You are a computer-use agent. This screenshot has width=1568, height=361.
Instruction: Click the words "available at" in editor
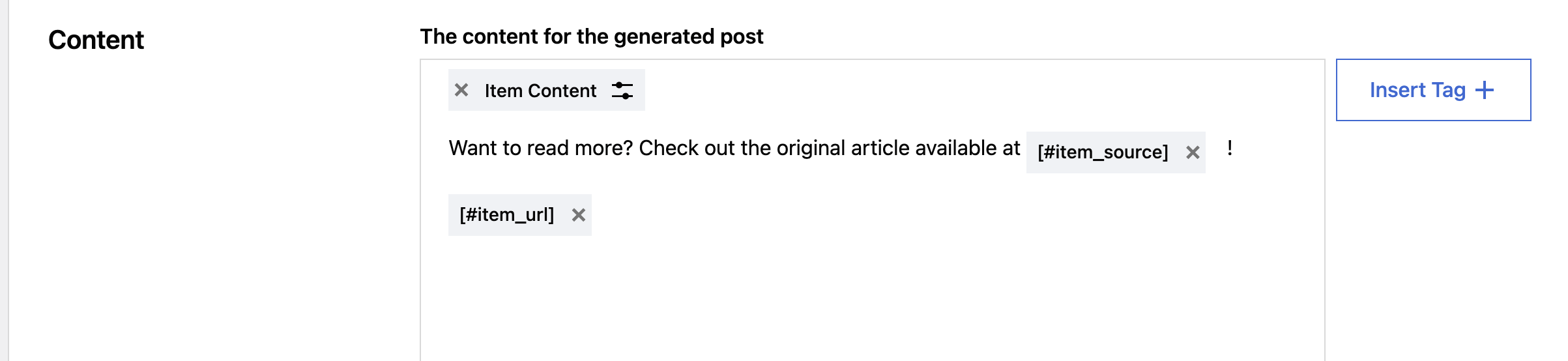click(x=967, y=149)
